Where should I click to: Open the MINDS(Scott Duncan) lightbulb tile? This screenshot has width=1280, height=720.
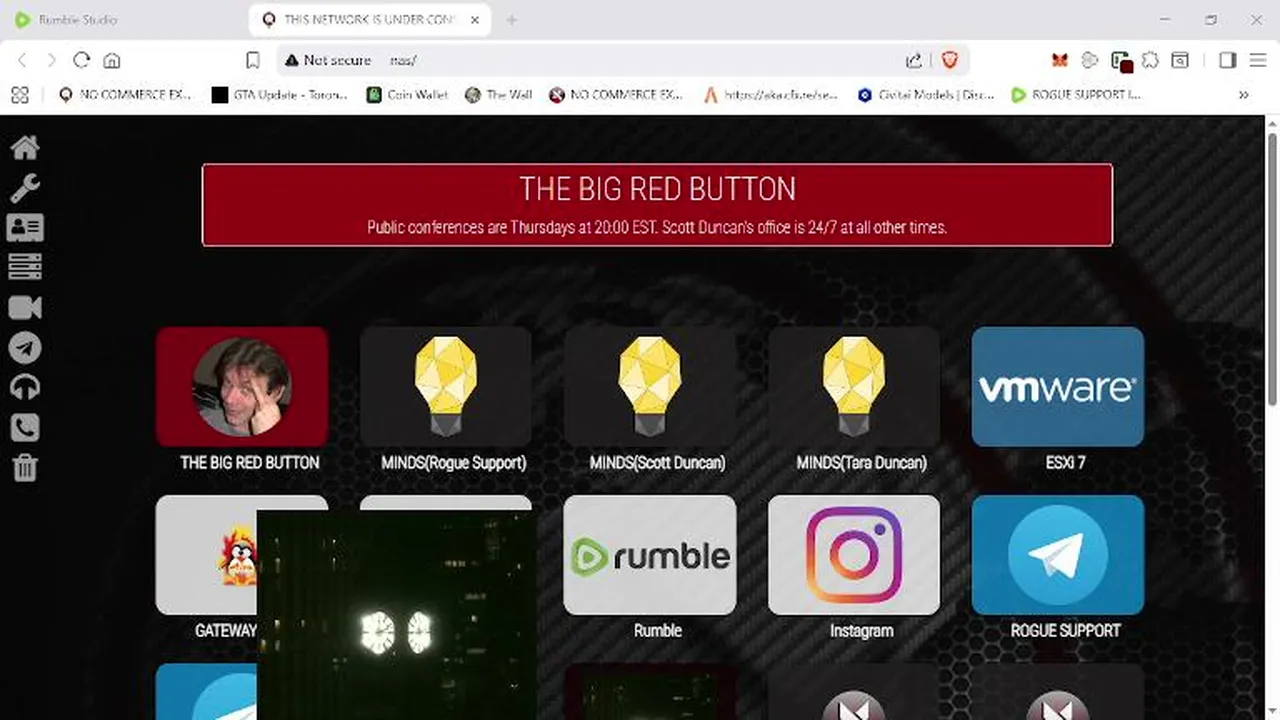650,386
